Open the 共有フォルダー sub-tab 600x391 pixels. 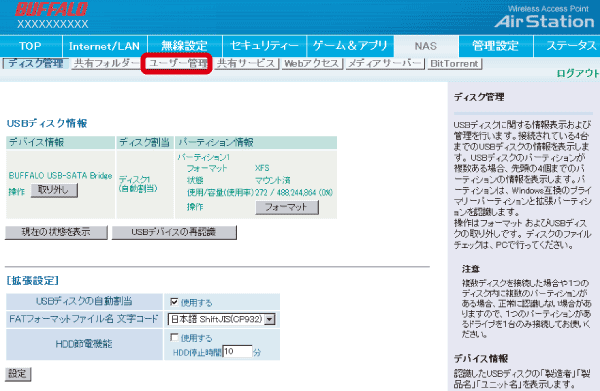click(x=106, y=64)
